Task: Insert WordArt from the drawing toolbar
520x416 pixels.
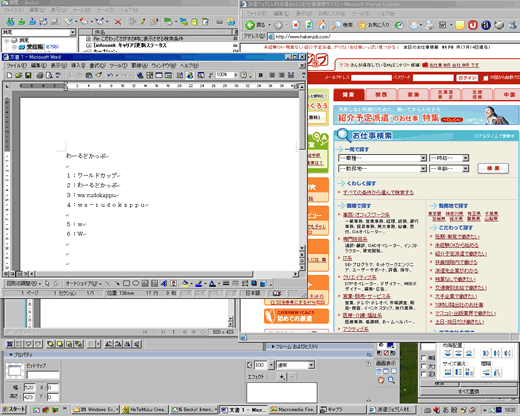Action: coord(164,284)
